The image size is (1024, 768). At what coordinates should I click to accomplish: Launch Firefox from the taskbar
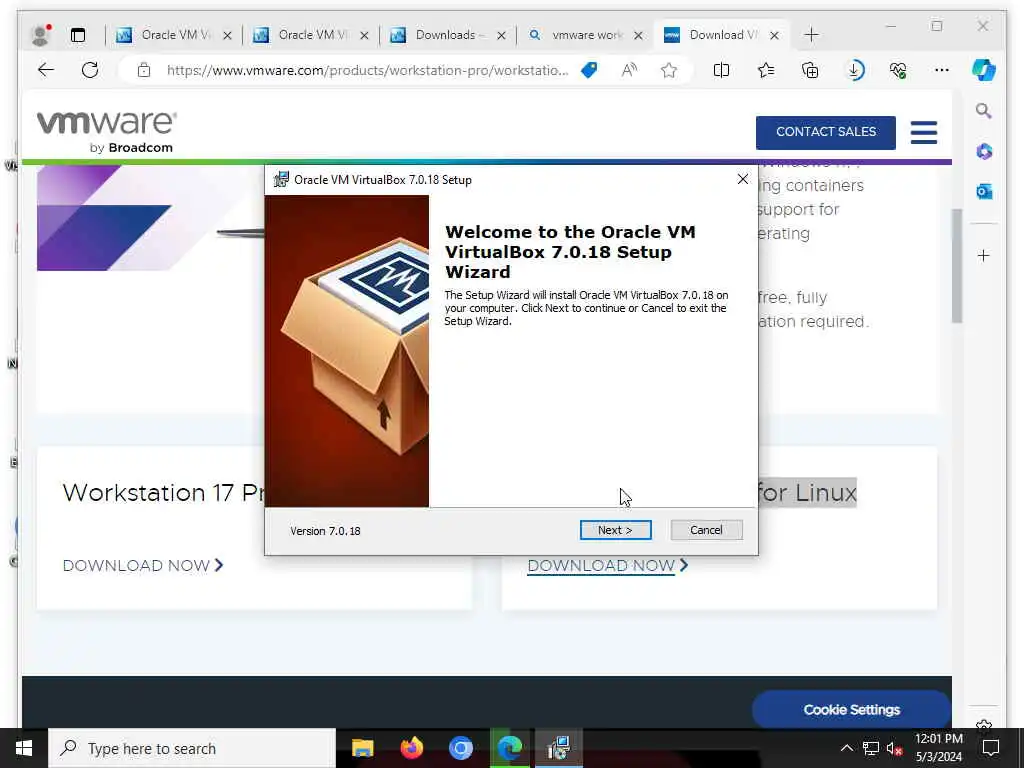pyautogui.click(x=411, y=748)
